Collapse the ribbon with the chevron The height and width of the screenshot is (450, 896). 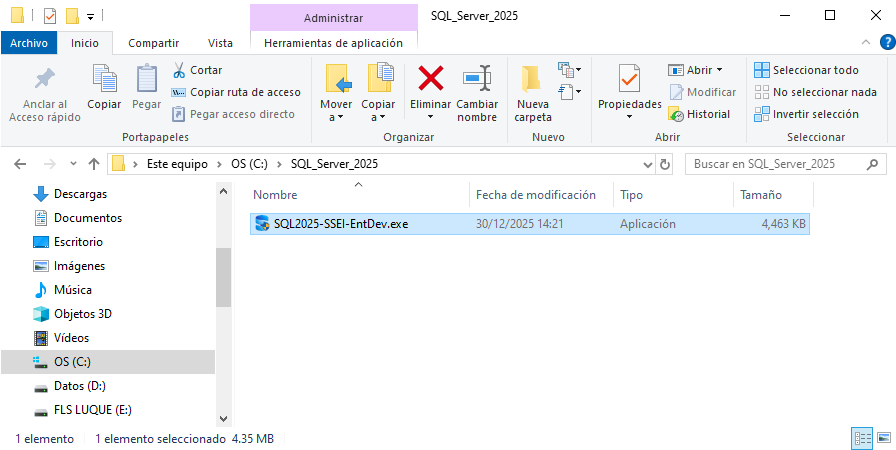pyautogui.click(x=866, y=42)
